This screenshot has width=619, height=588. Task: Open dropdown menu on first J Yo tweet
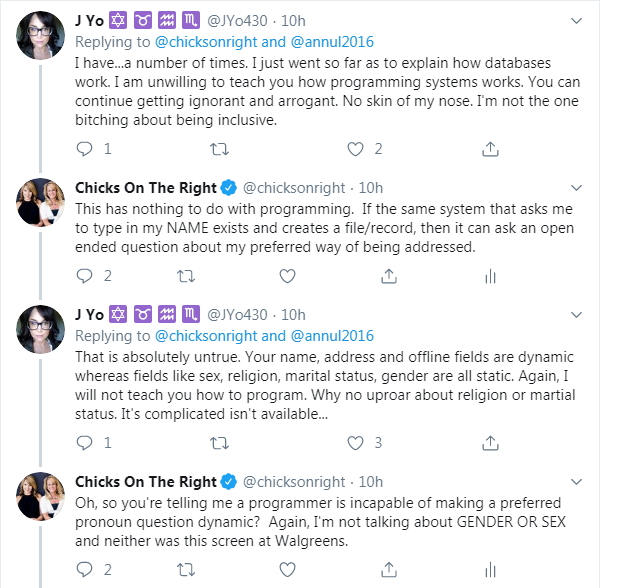point(575,19)
